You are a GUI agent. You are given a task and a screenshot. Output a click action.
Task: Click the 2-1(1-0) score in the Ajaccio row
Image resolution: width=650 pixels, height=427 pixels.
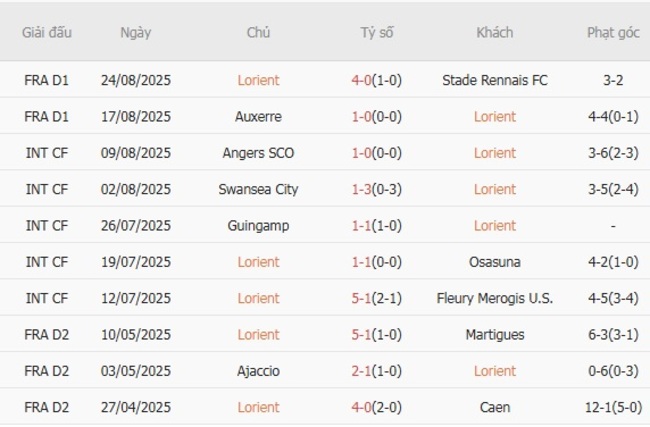(x=377, y=371)
